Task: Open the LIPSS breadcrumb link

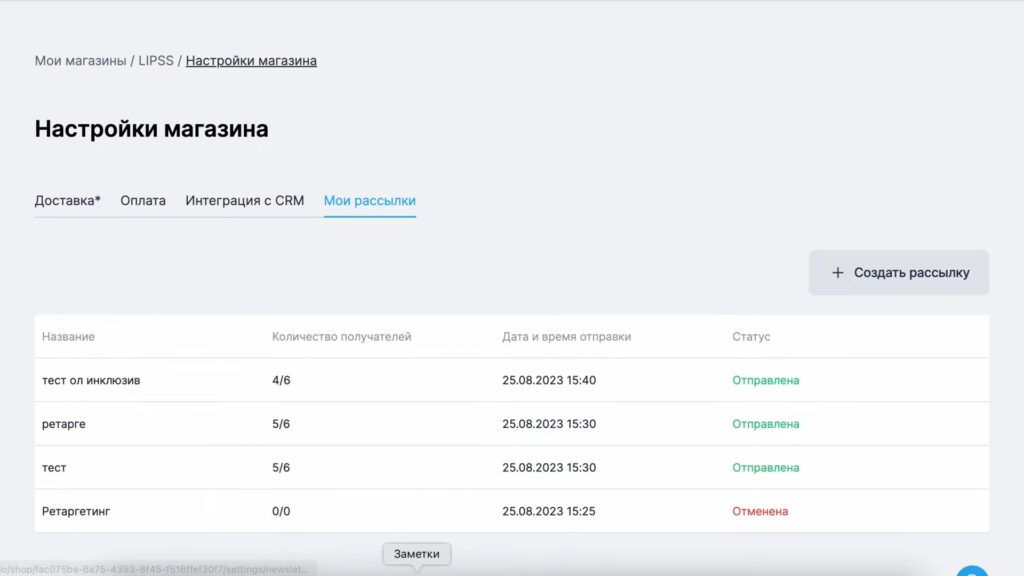Action: coord(156,61)
